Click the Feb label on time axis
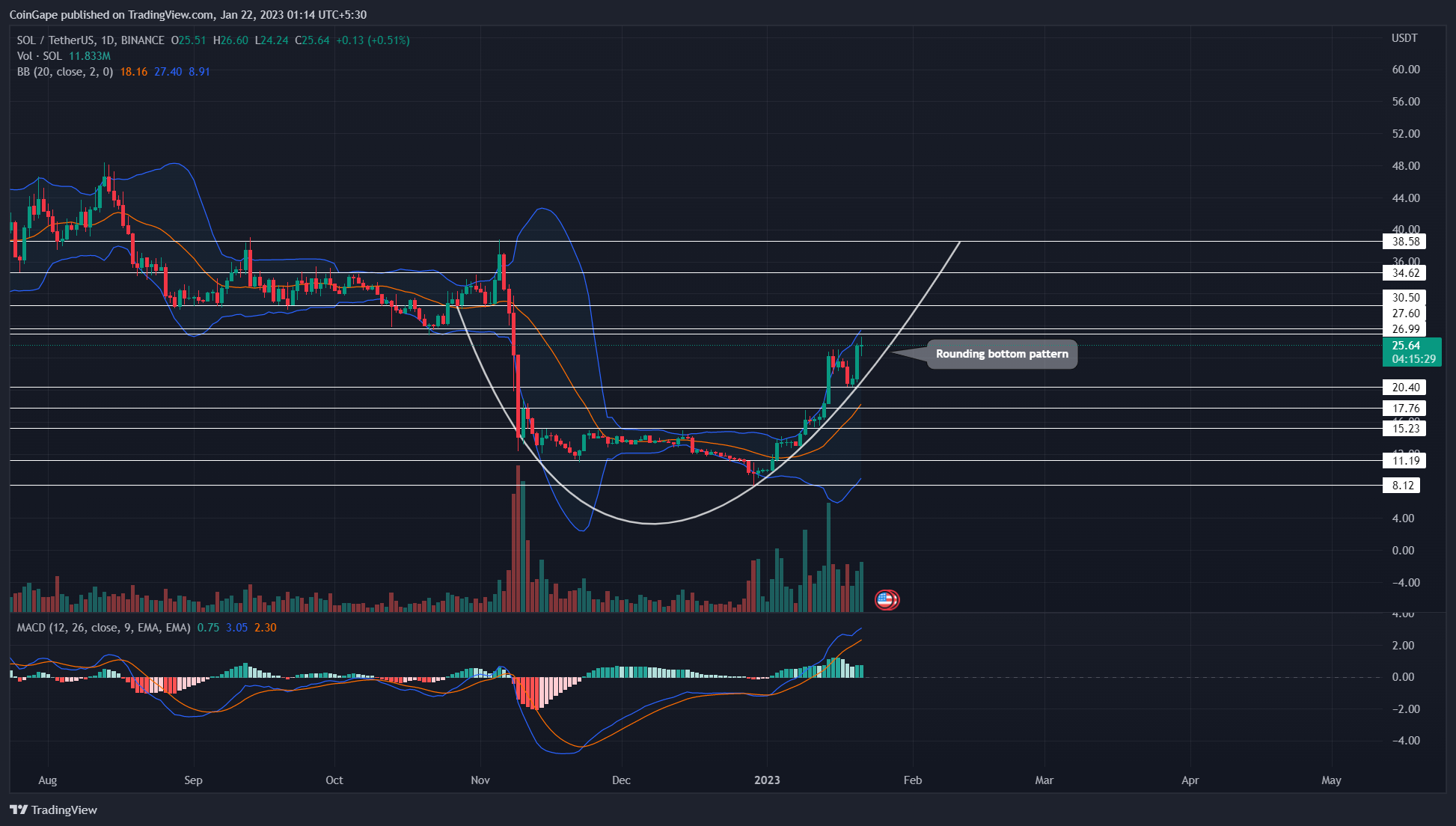 point(913,780)
